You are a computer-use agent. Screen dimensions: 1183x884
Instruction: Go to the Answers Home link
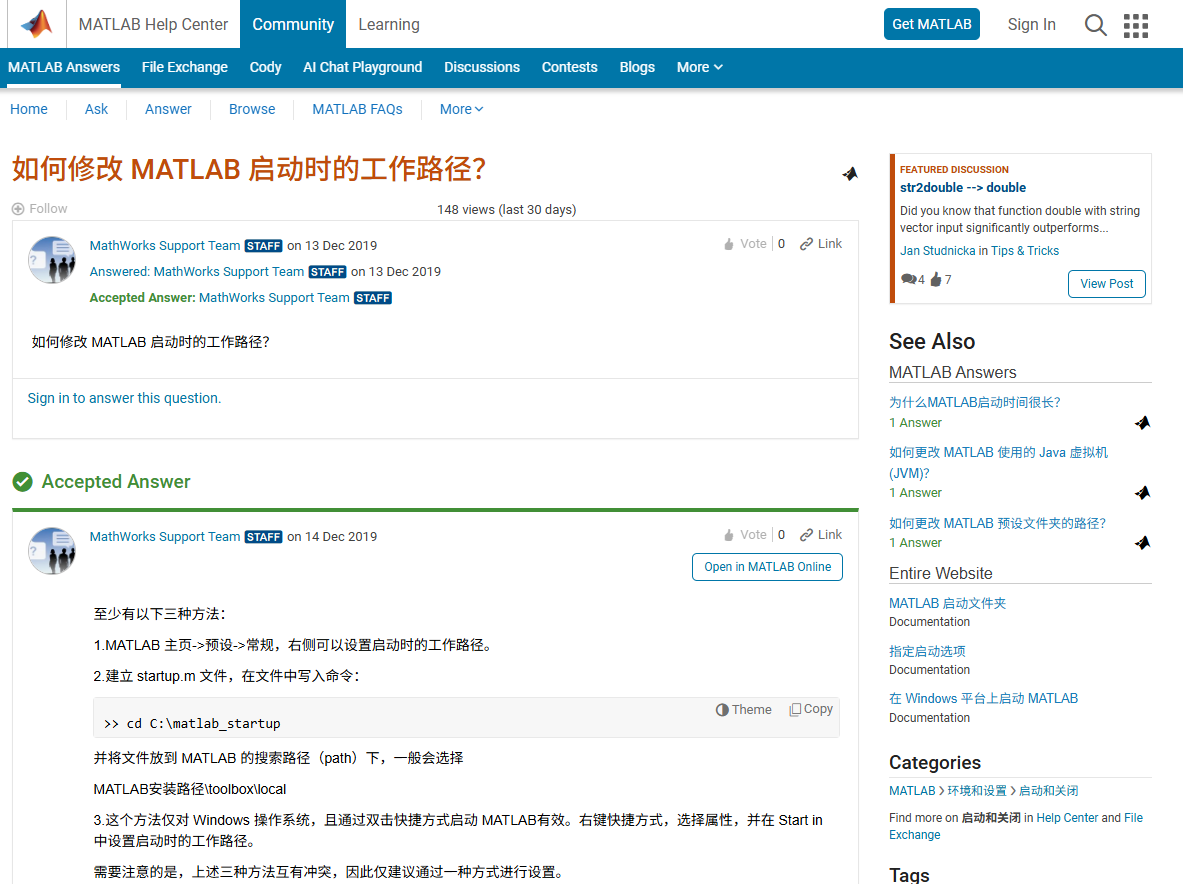(x=29, y=109)
